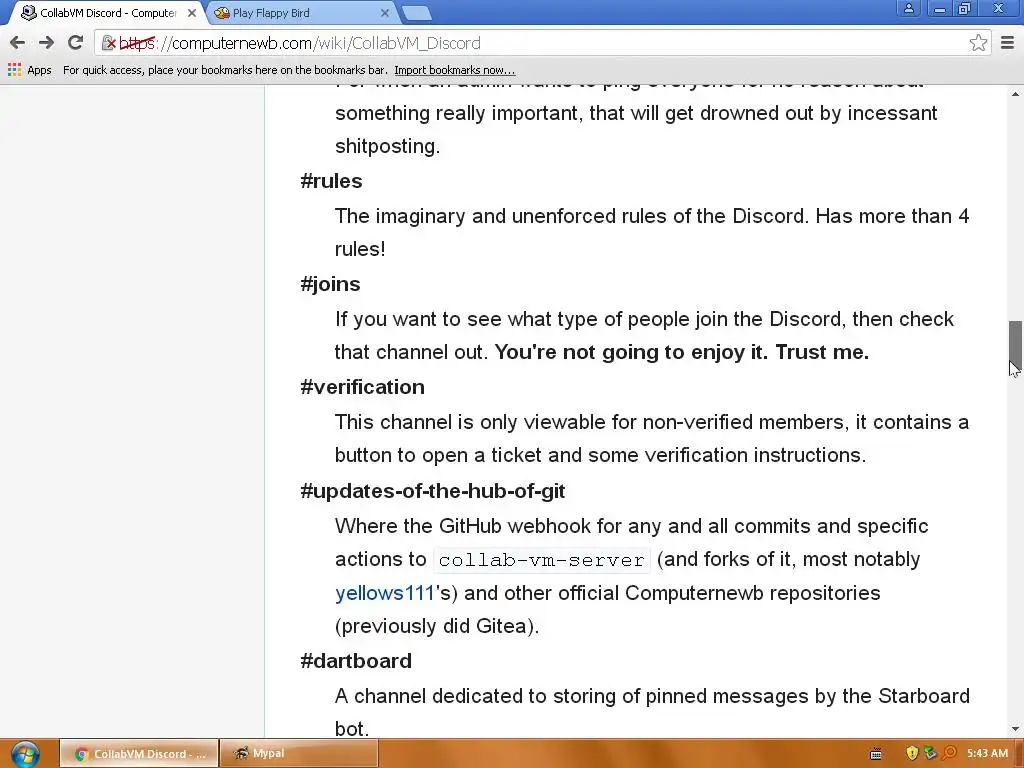Click the #verification heading
The width and height of the screenshot is (1024, 768).
pos(362,387)
